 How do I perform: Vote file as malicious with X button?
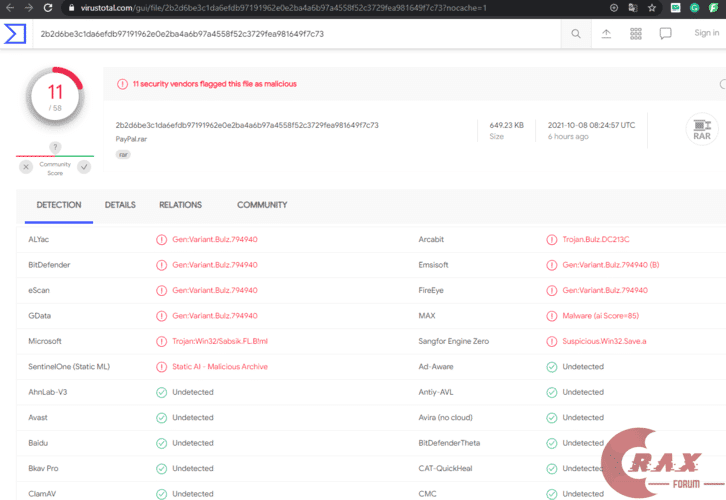point(27,167)
